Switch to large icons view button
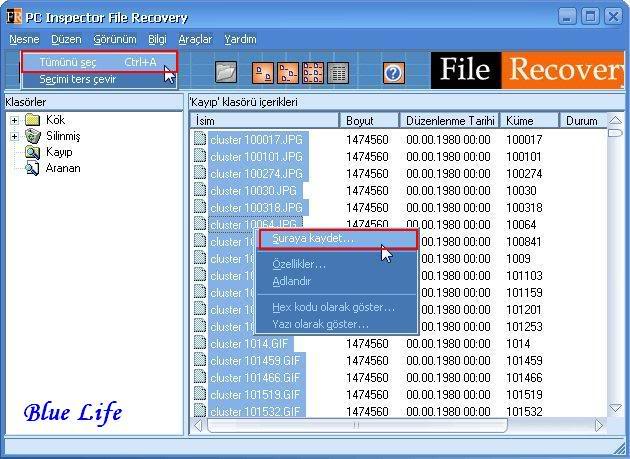Screen dimensions: 630x459 pos(263,73)
